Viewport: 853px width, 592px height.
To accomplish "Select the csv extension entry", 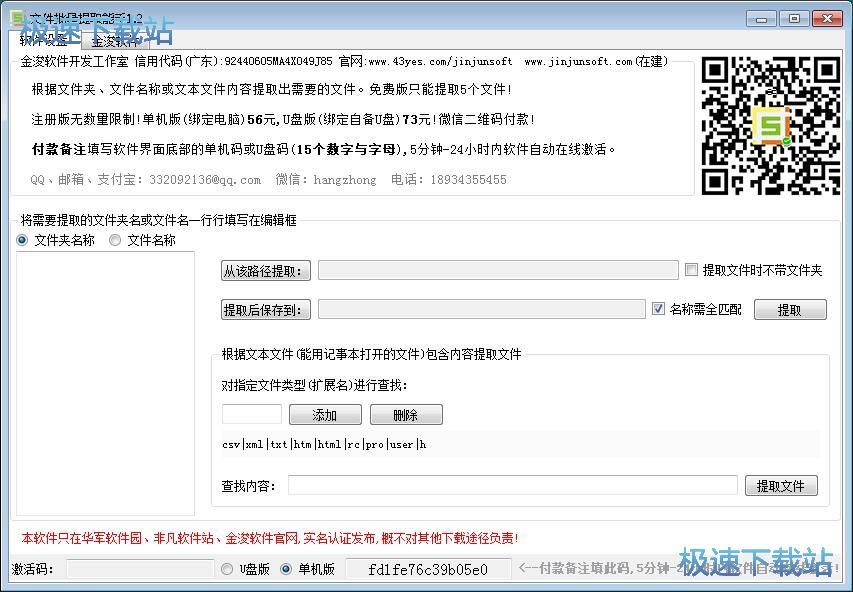I will (231, 445).
